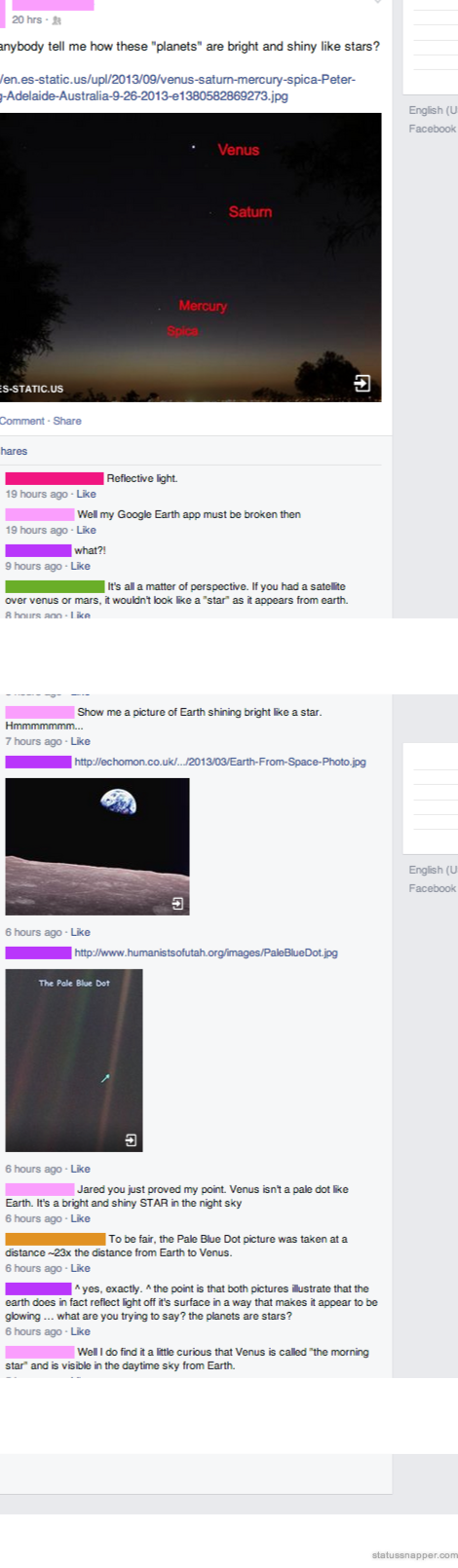The image size is (458, 1568).
Task: Open The Pale Blue Dot thumbnail image
Action: coord(74,1061)
